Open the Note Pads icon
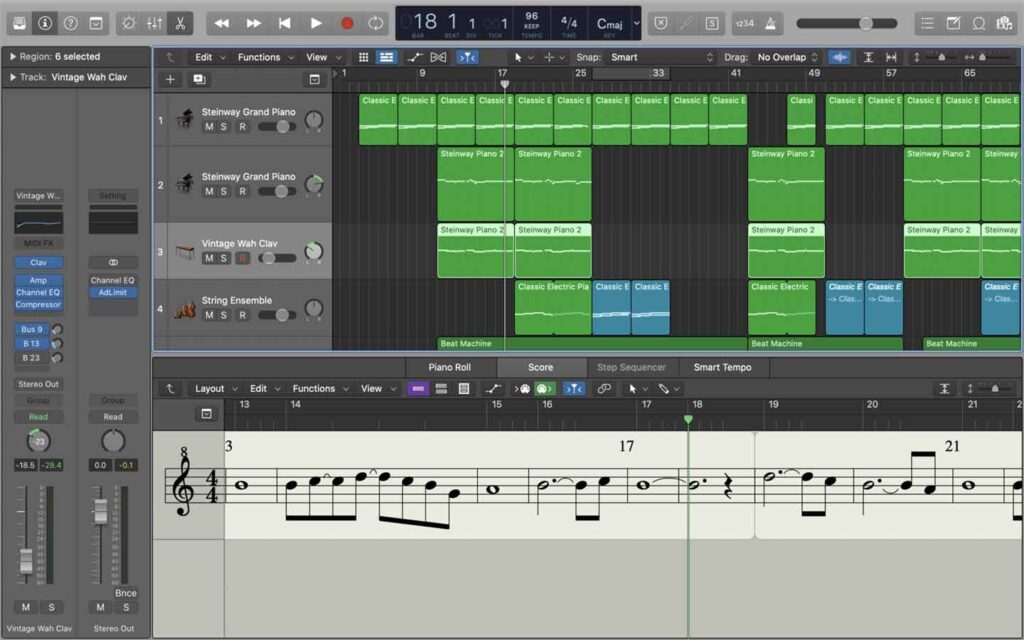 pos(953,24)
